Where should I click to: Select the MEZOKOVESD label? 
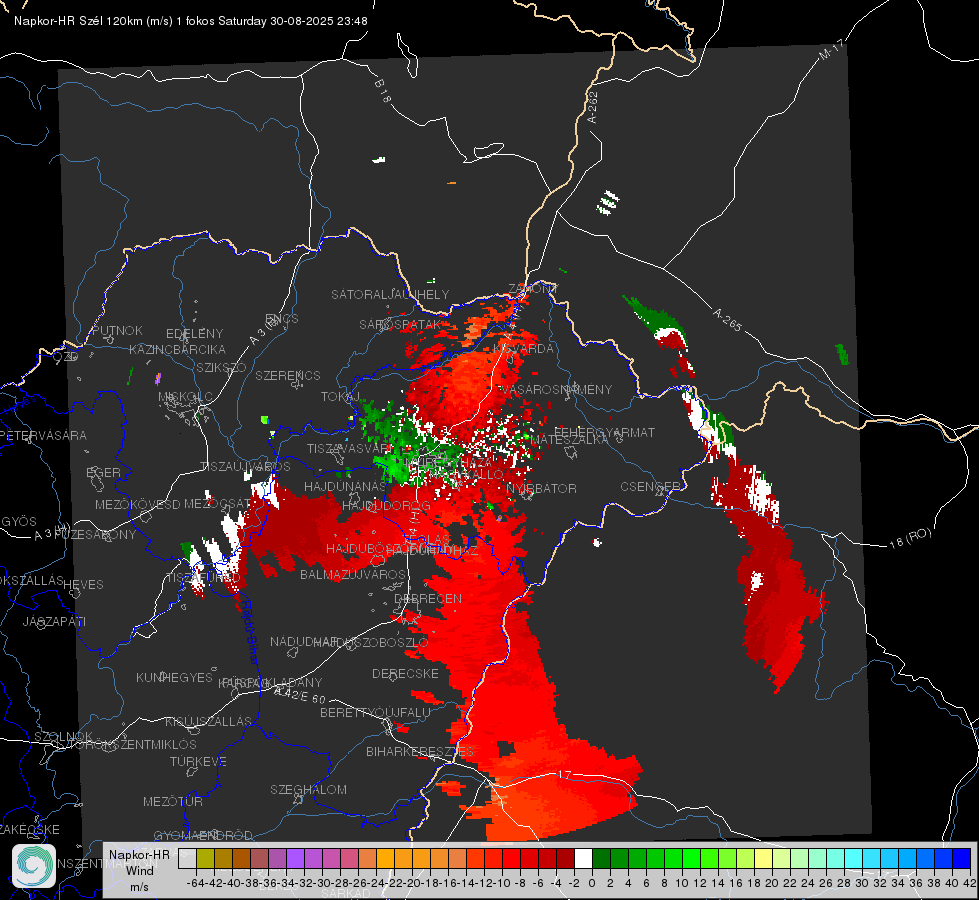click(x=137, y=504)
